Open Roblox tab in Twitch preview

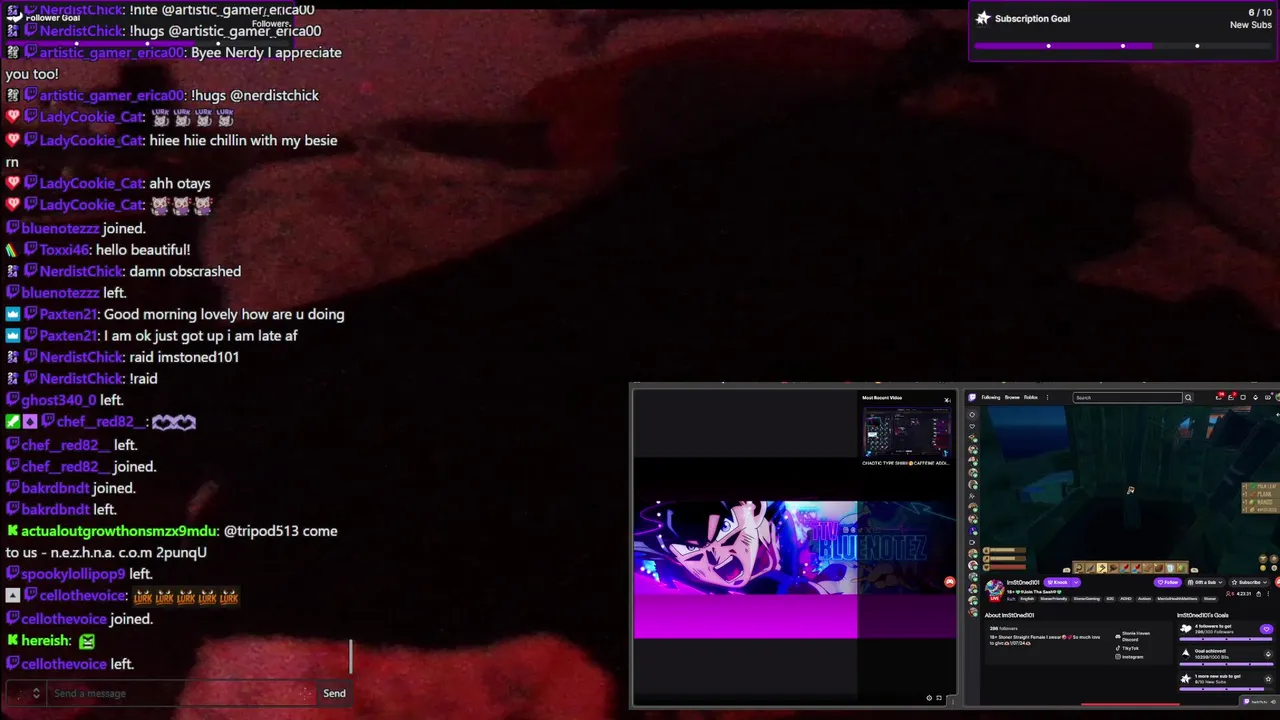click(1031, 397)
